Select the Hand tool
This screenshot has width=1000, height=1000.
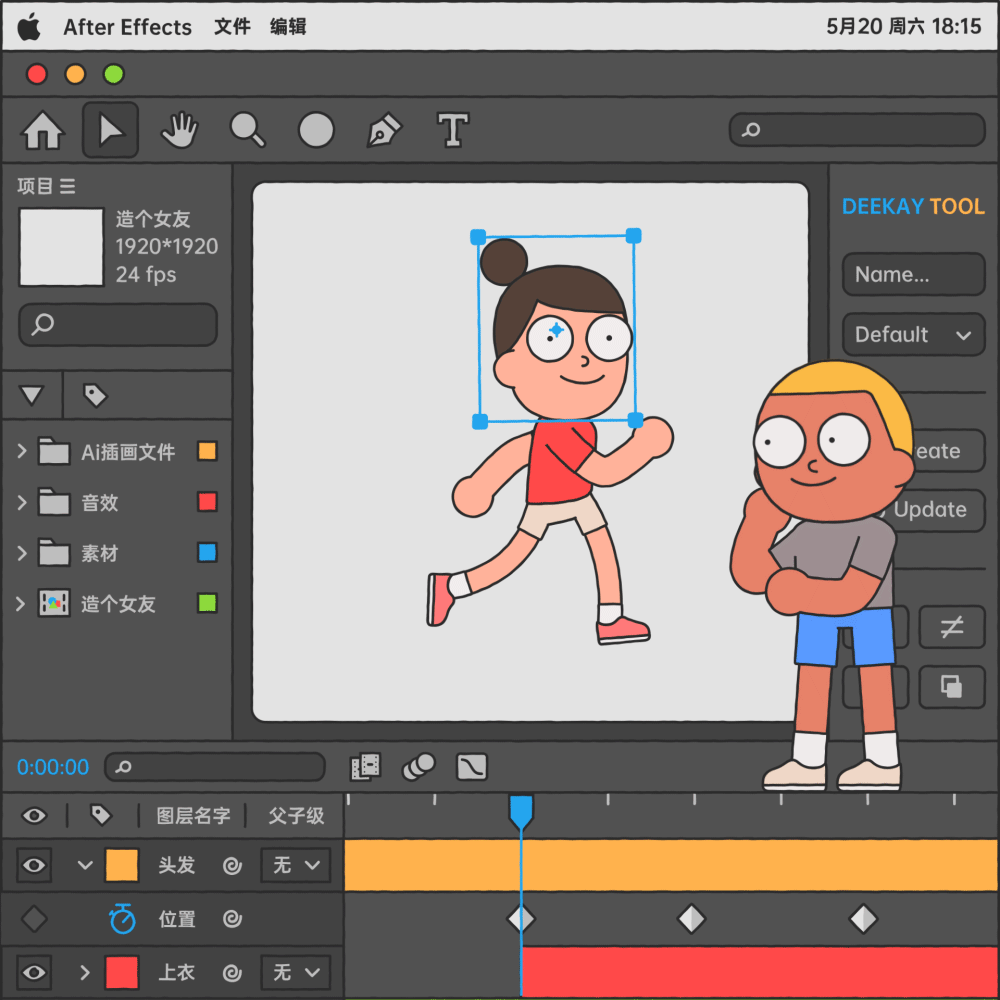click(179, 130)
